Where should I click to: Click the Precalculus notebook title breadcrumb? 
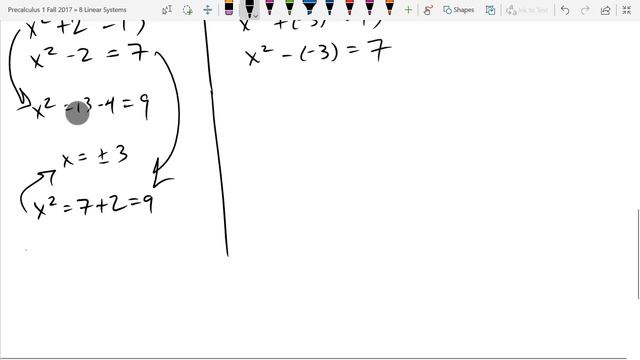(67, 9)
